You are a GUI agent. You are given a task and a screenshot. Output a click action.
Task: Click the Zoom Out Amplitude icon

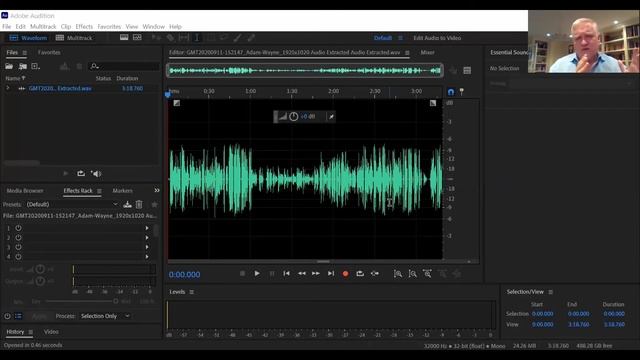pos(413,273)
